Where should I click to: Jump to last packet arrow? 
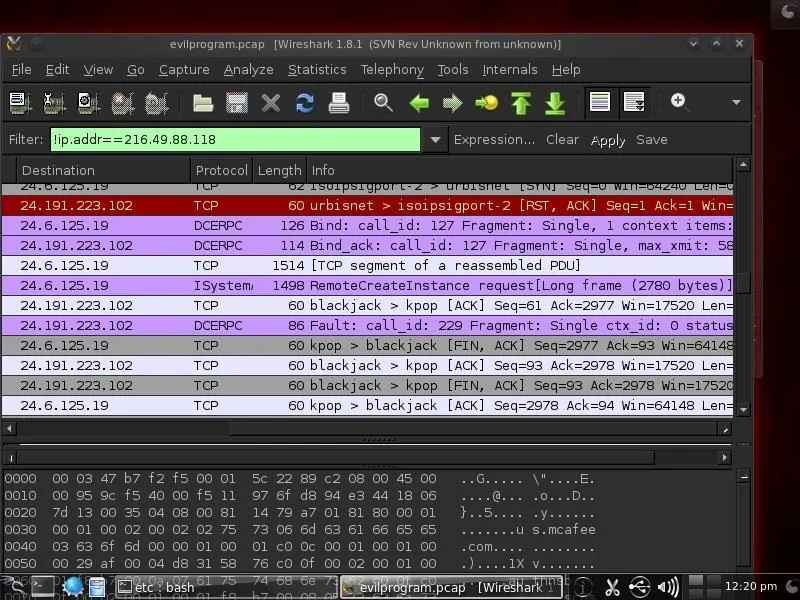(555, 103)
